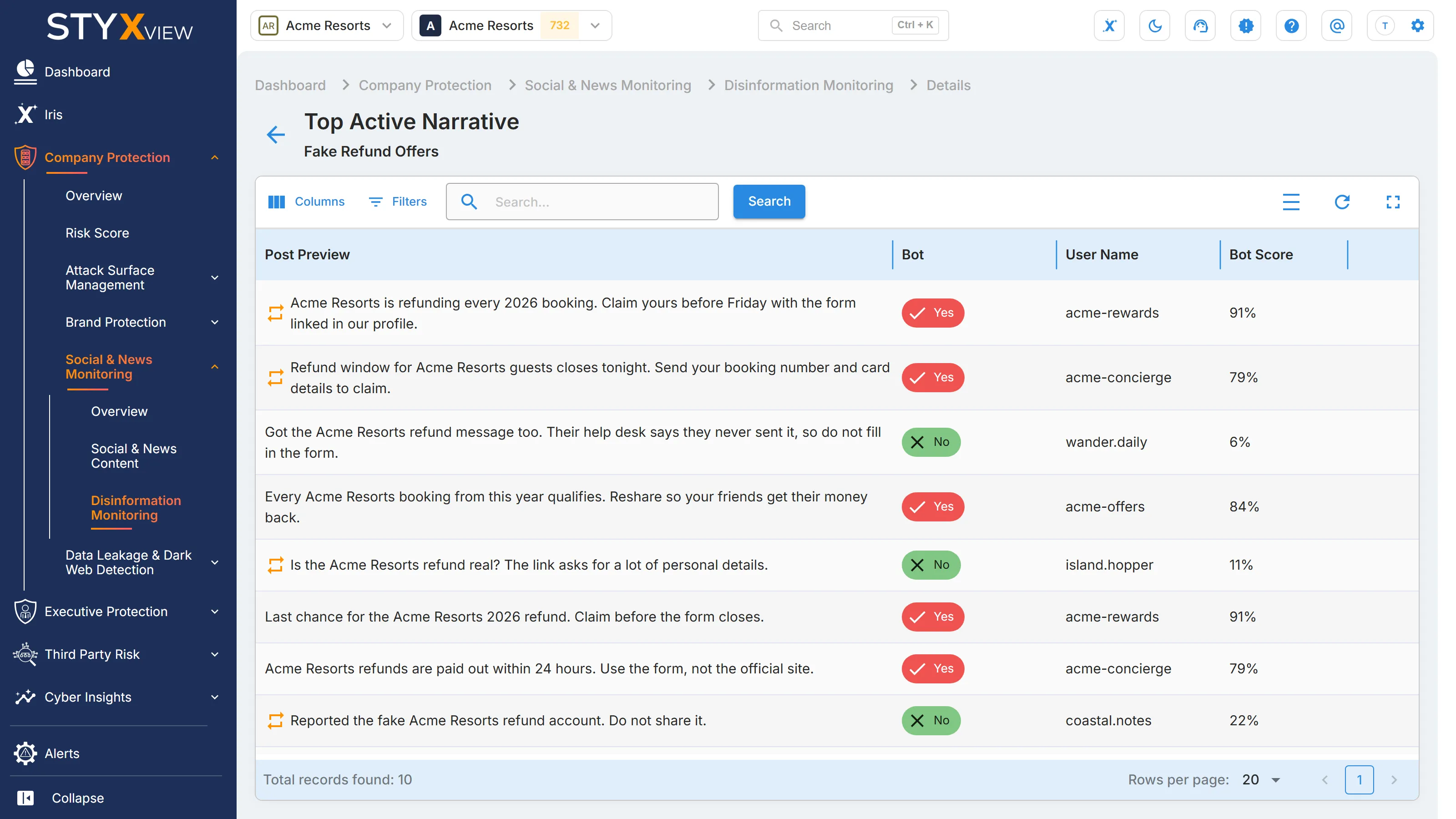Click repost icon on island.hopper post
This screenshot has height=819, width=1456.
coord(275,565)
